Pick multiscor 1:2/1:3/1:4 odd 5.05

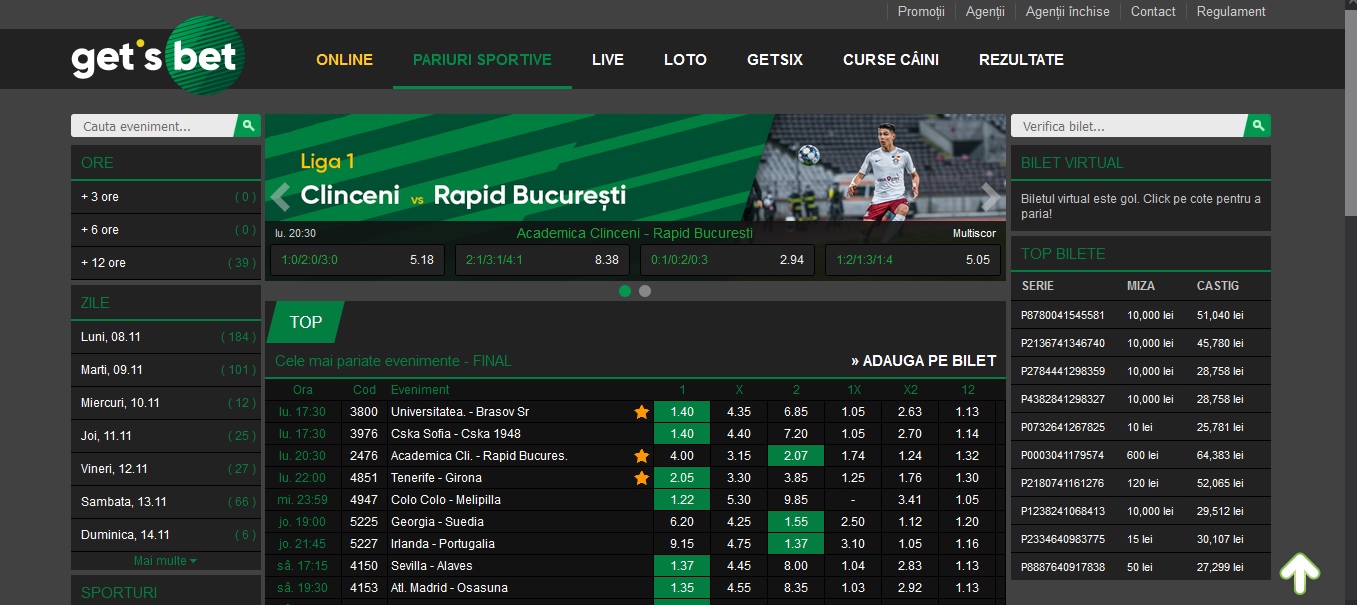point(912,260)
